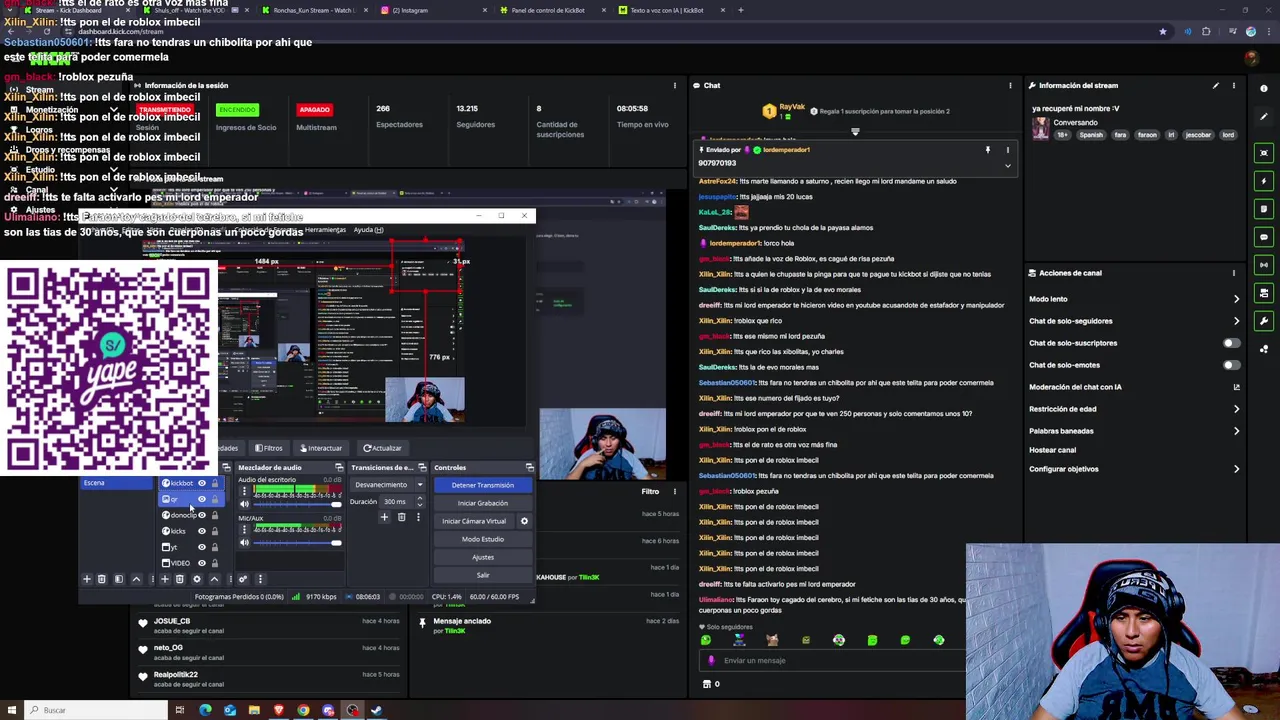
Task: Add a transition with plus icon
Action: pyautogui.click(x=384, y=517)
